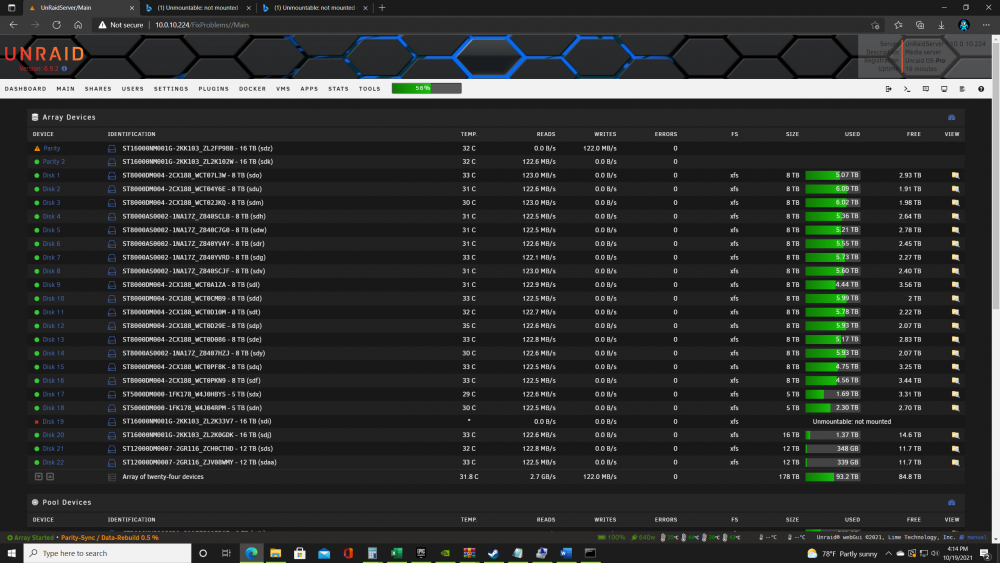This screenshot has width=1000, height=563.
Task: Open the Settings menu
Action: (171, 89)
